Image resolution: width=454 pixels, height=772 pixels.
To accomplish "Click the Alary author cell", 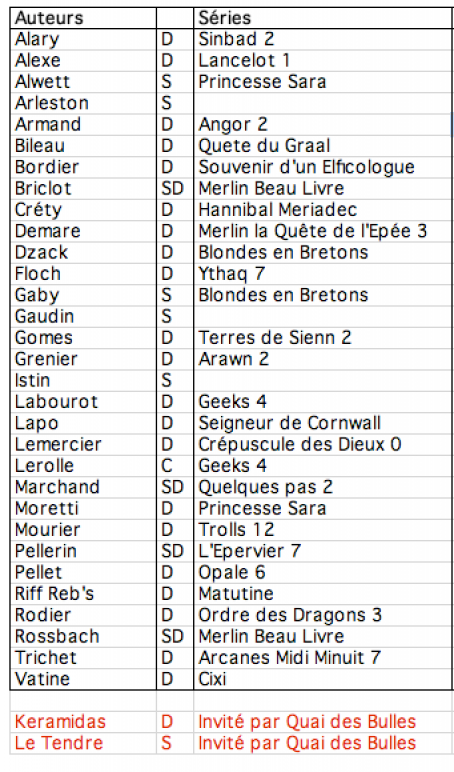I will click(x=83, y=39).
